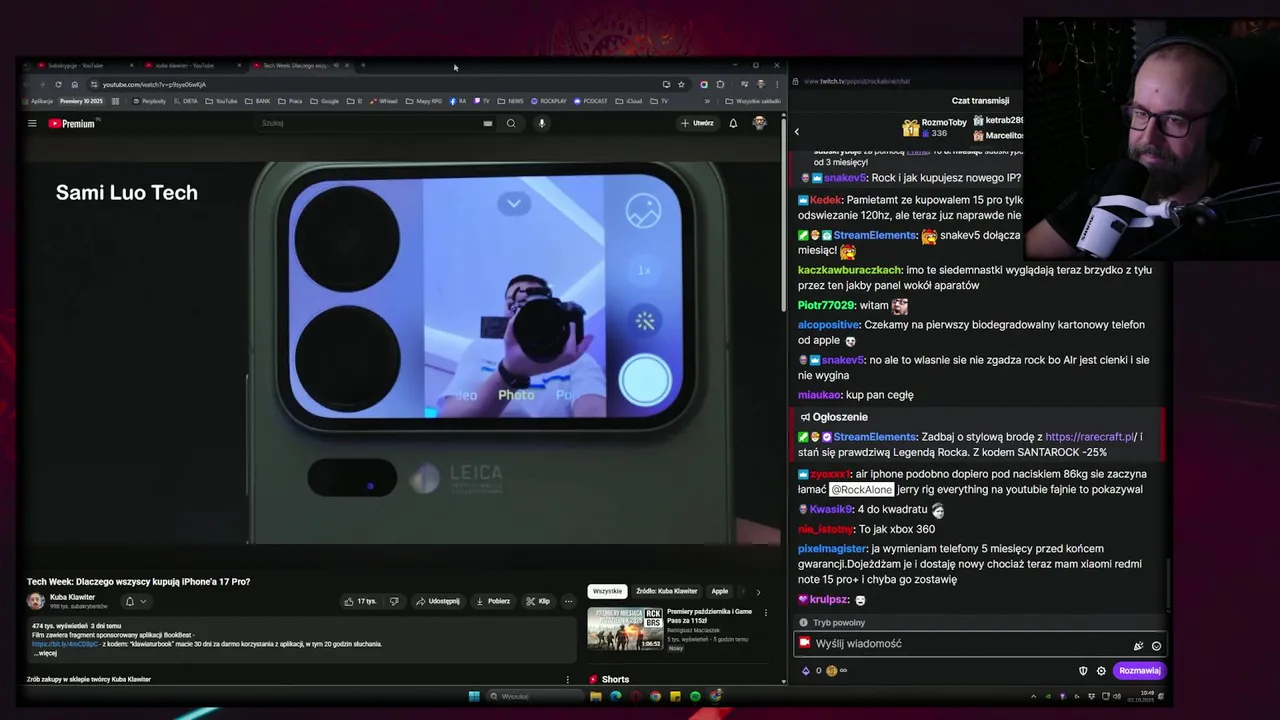Select the Apple filter chip
The height and width of the screenshot is (720, 1280).
coord(720,591)
